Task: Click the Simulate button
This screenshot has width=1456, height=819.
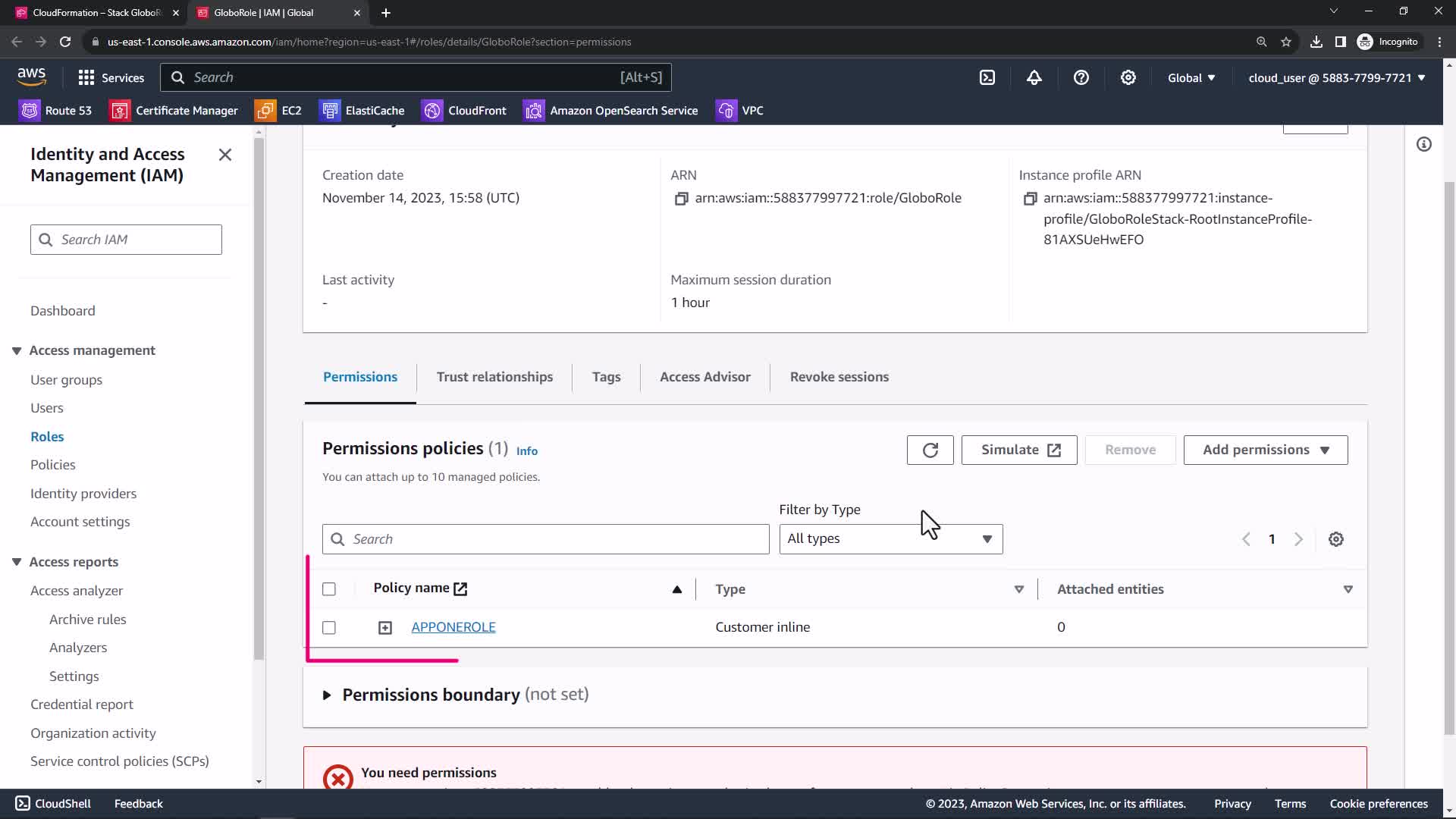Action: (1018, 450)
